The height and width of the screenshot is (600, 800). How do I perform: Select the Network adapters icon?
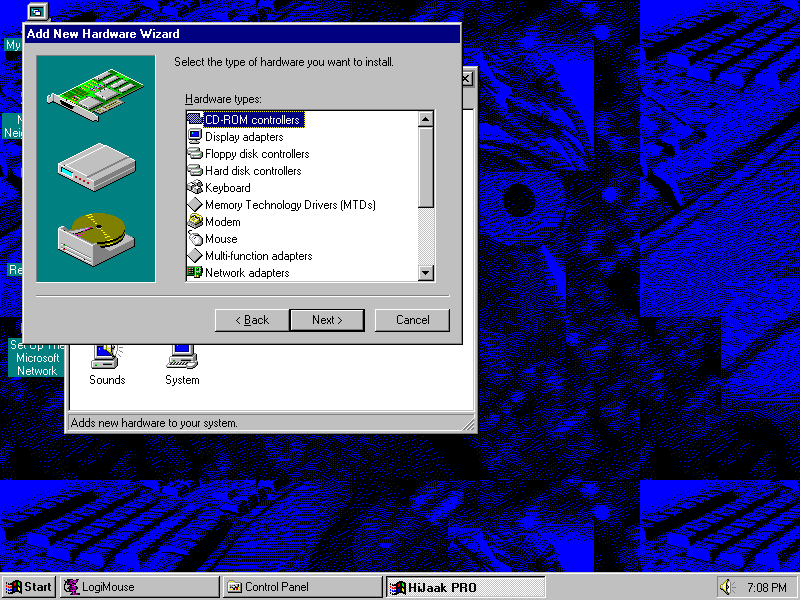pos(195,273)
